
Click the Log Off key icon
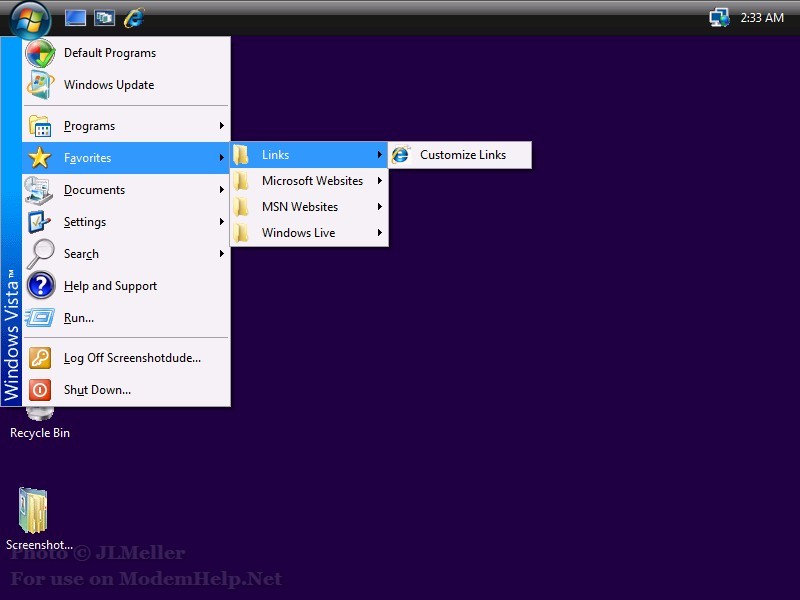pyautogui.click(x=40, y=358)
